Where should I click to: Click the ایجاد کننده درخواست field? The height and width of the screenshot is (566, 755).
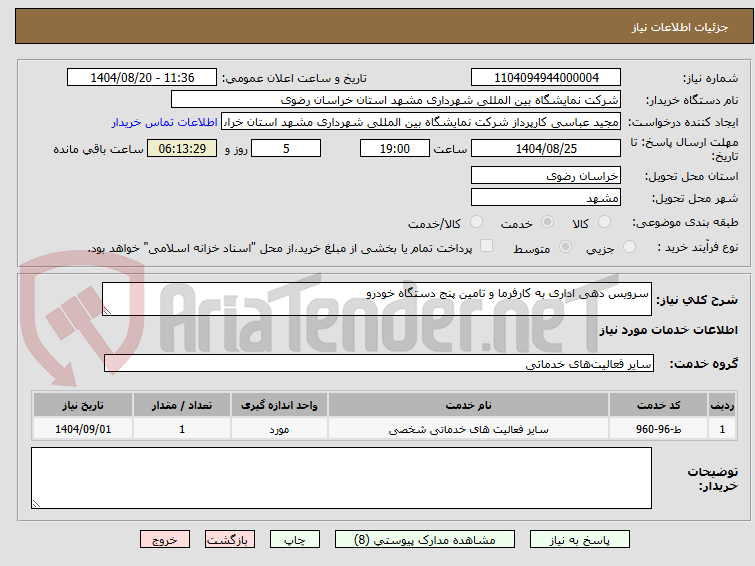pyautogui.click(x=420, y=122)
